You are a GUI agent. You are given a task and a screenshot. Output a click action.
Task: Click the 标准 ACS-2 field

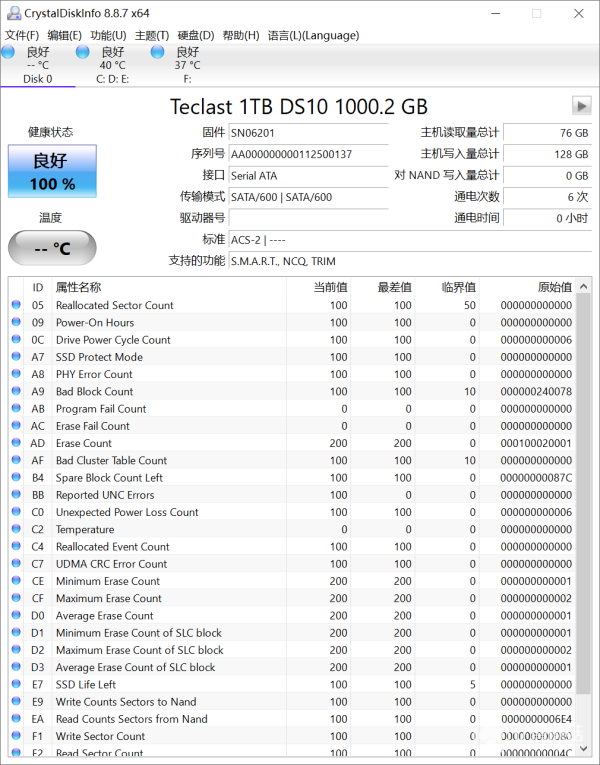pos(410,240)
